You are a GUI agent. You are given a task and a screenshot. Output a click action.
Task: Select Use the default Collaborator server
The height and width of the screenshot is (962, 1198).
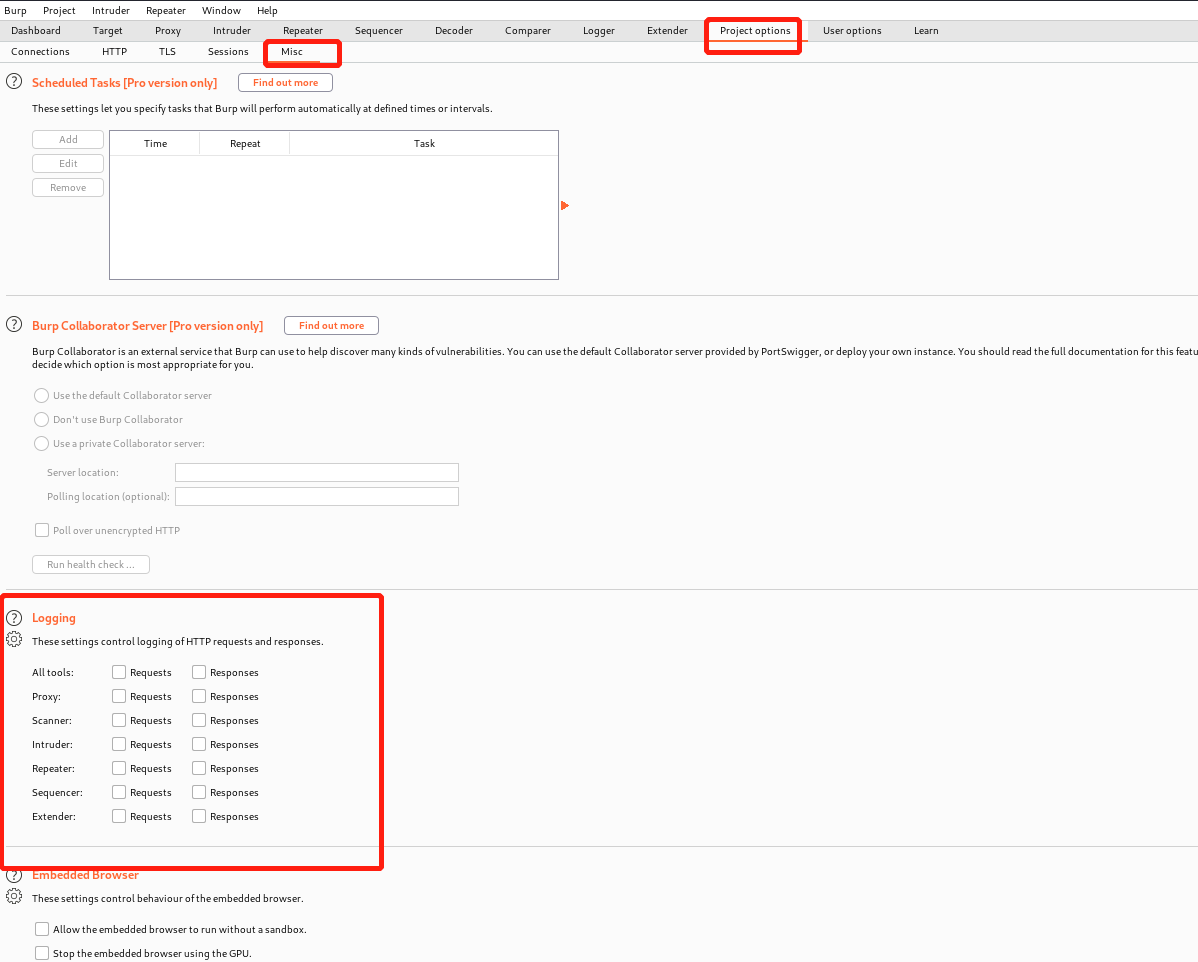click(41, 395)
